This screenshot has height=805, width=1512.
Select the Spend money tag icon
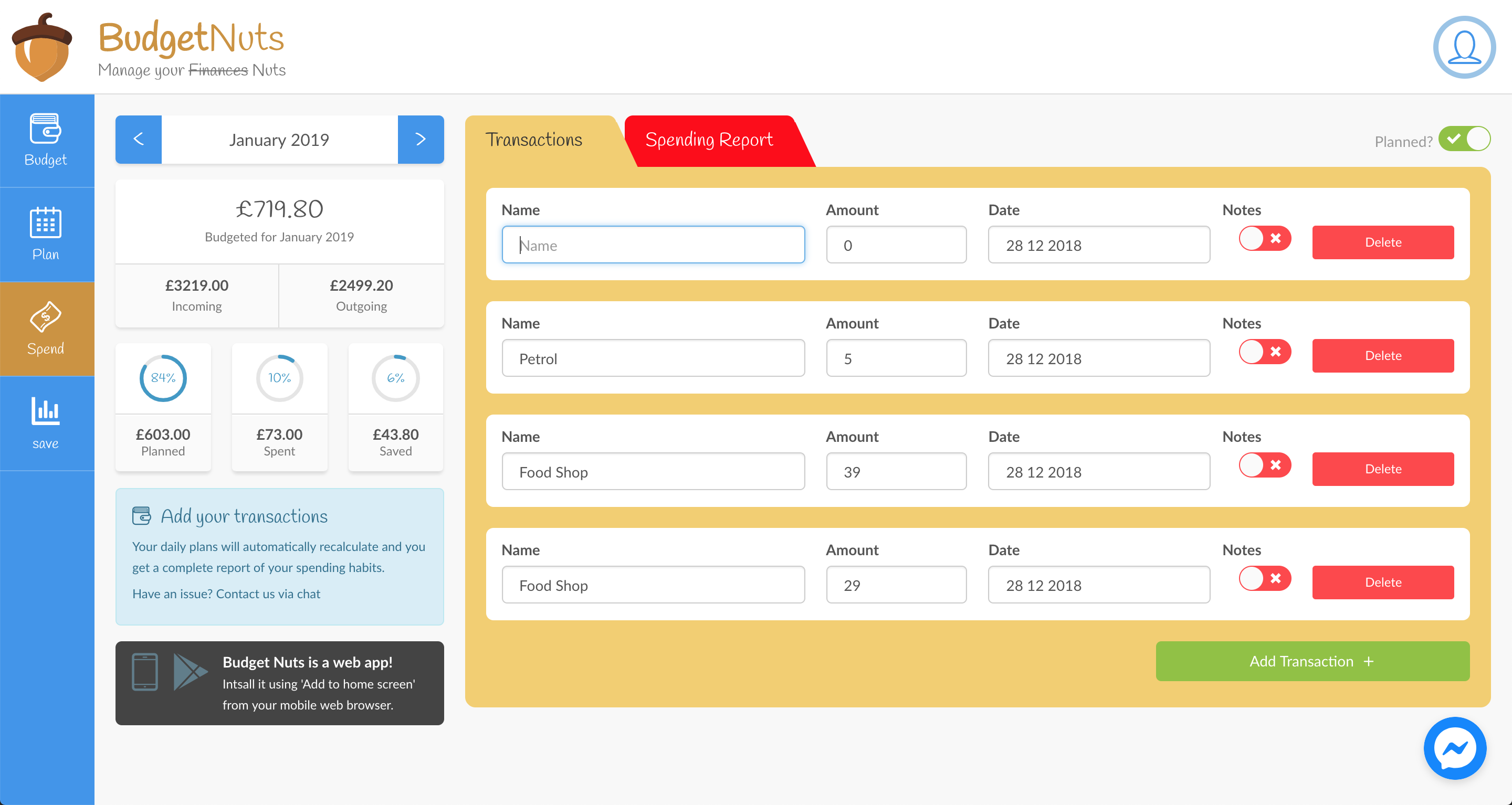46,317
